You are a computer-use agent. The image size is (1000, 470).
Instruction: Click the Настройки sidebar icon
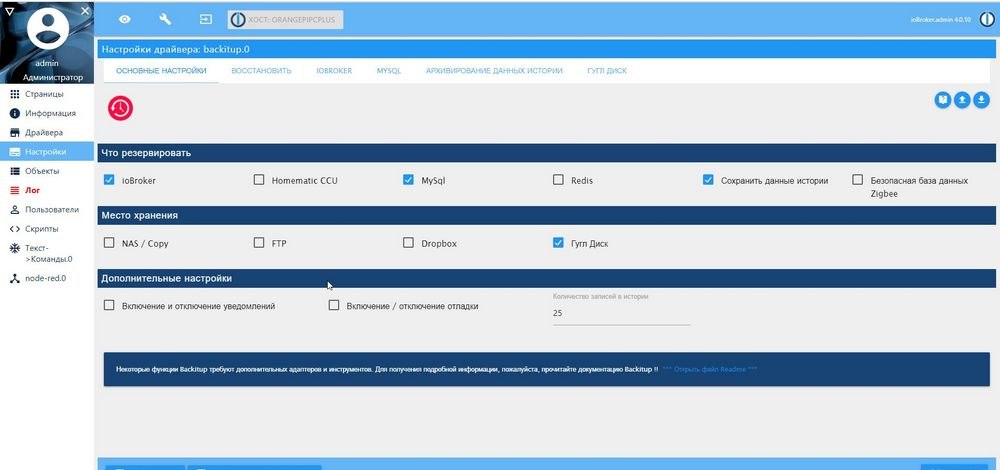point(15,152)
